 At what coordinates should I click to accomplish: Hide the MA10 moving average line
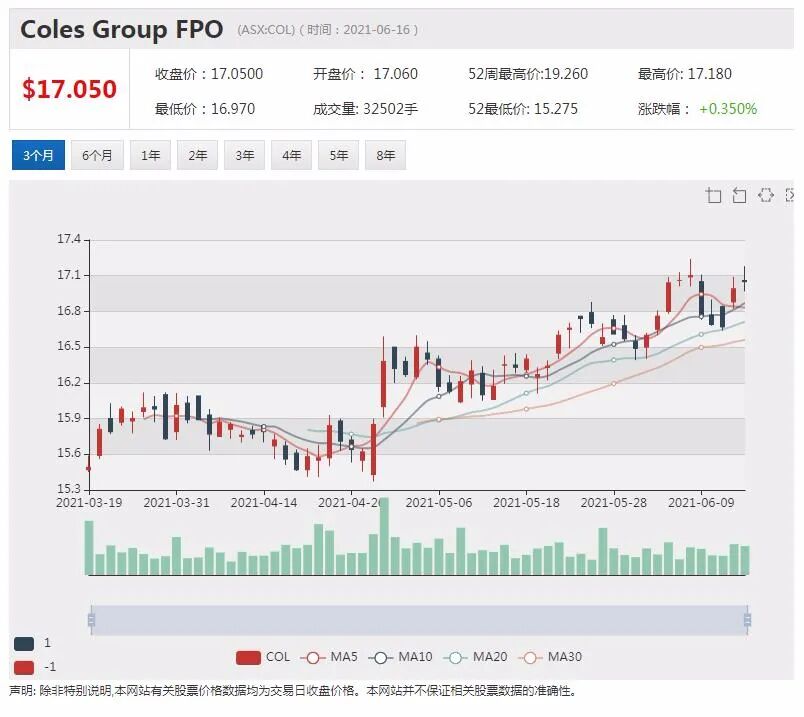pos(400,657)
